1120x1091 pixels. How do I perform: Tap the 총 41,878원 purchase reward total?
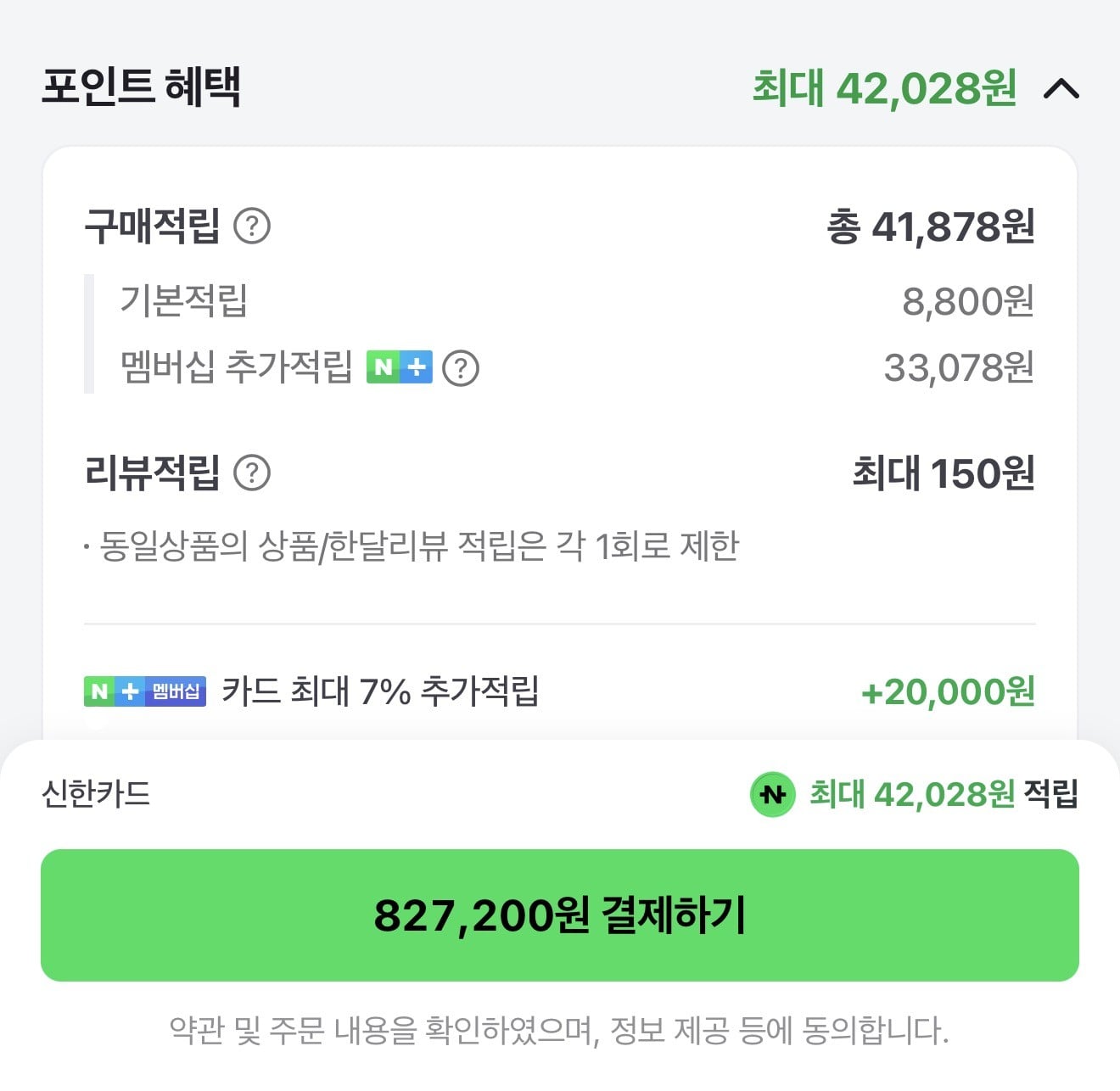(x=931, y=227)
